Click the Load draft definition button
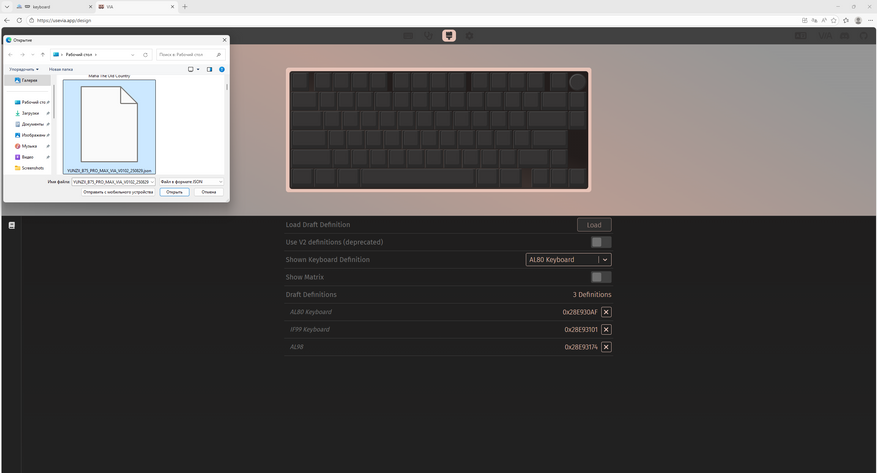Screen dimensions: 877x473 [594, 225]
